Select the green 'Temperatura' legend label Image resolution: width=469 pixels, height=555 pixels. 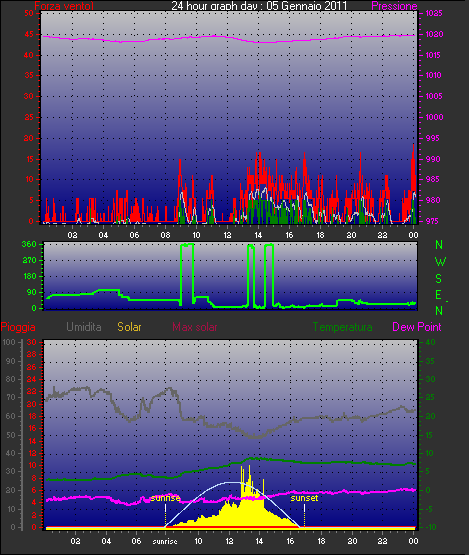click(x=342, y=327)
